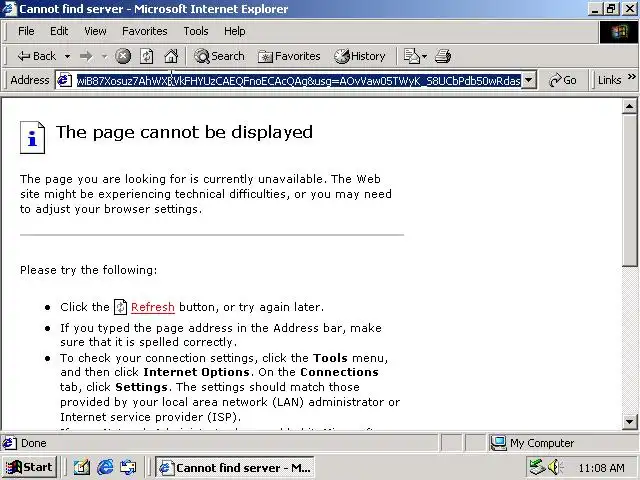
Task: Click the volume speaker tray icon
Action: (555, 467)
